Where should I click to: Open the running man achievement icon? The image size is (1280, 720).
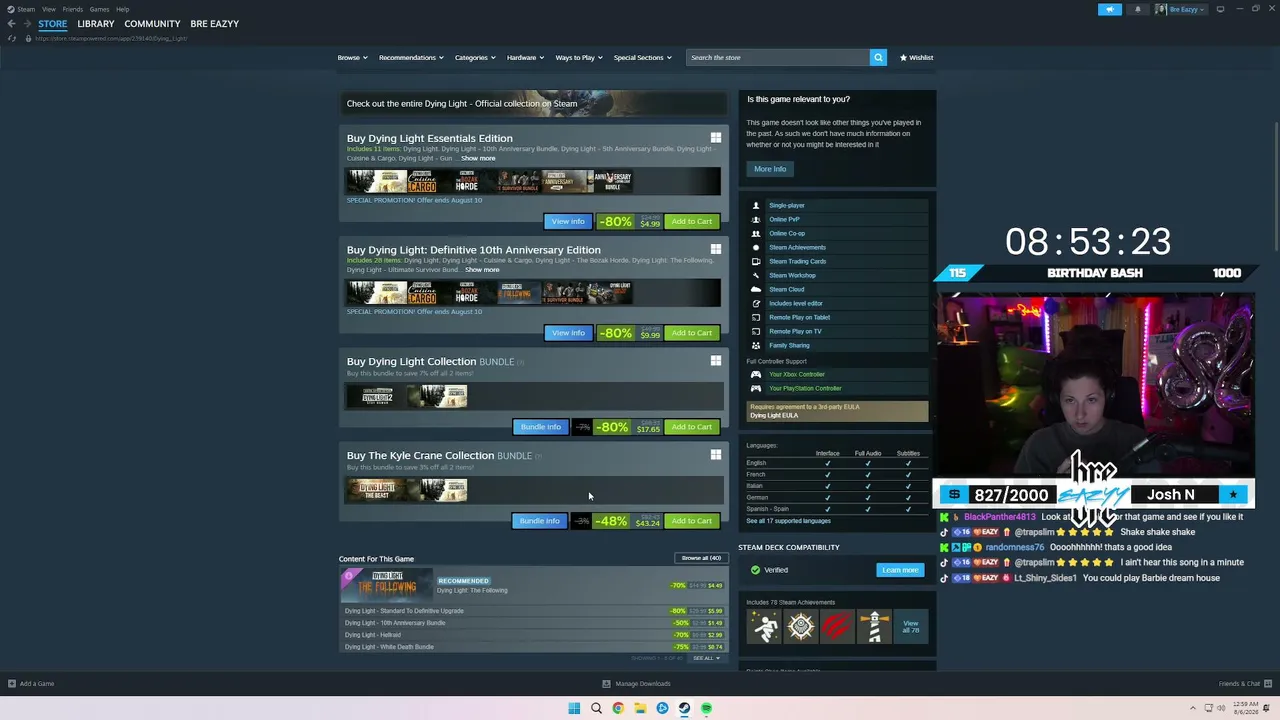[765, 627]
